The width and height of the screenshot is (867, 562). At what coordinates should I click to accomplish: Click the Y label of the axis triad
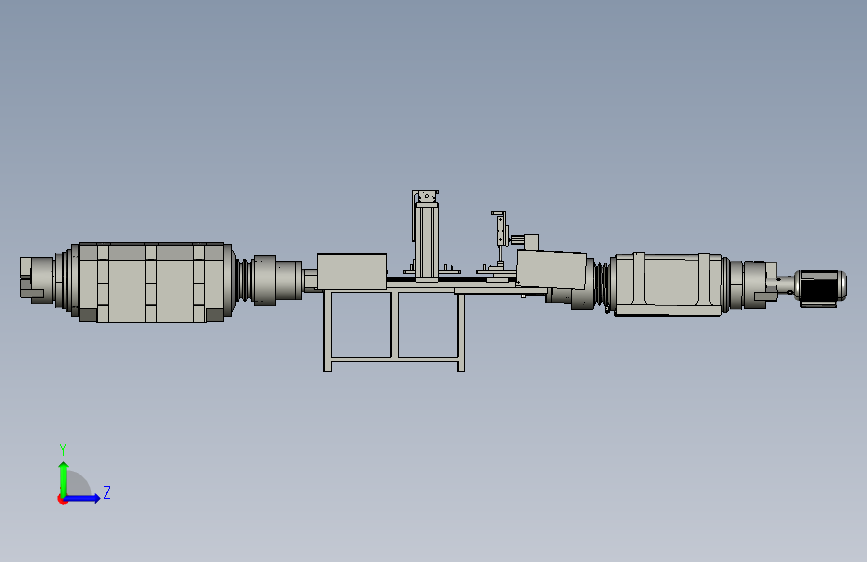pyautogui.click(x=63, y=449)
